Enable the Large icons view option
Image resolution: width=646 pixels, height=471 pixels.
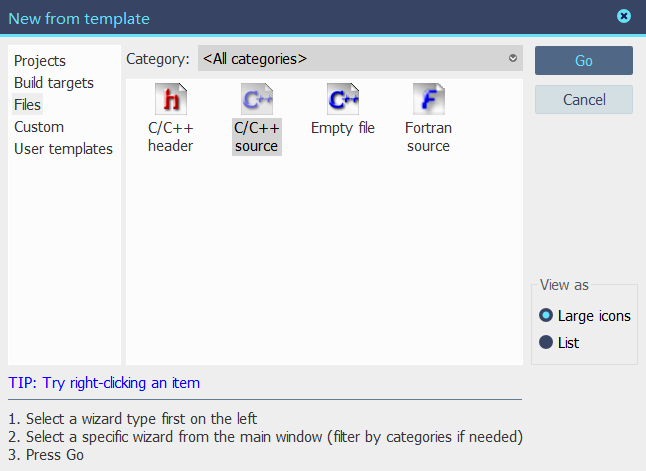(546, 315)
